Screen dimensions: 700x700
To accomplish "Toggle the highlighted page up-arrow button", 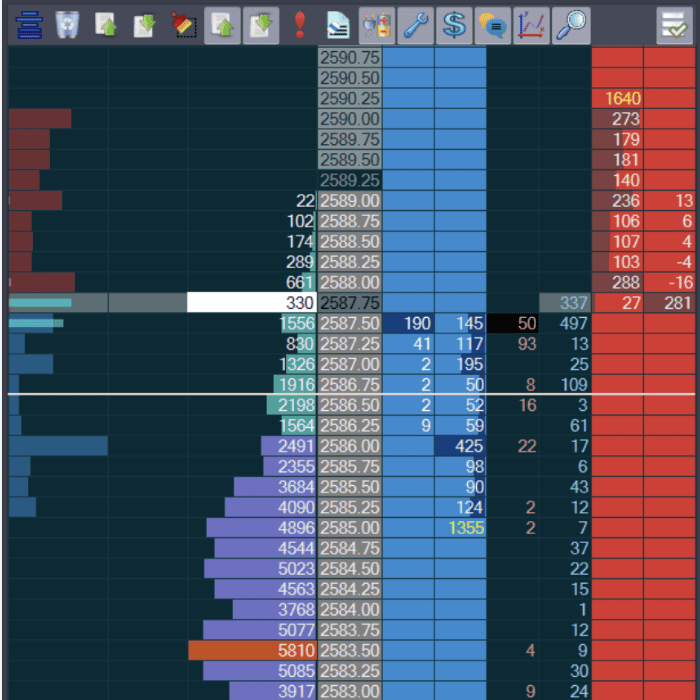I will [222, 25].
